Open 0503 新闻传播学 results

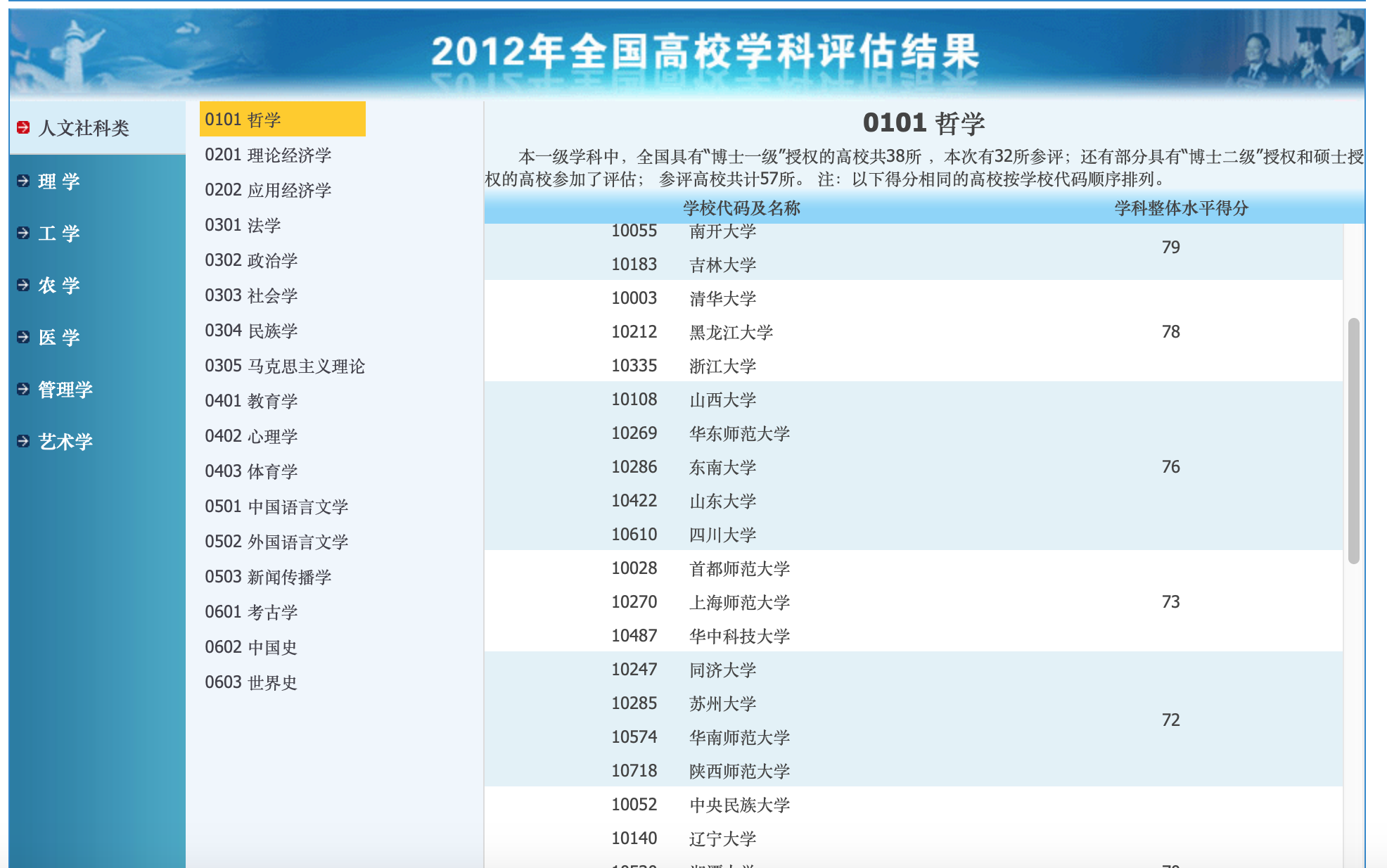tap(268, 577)
